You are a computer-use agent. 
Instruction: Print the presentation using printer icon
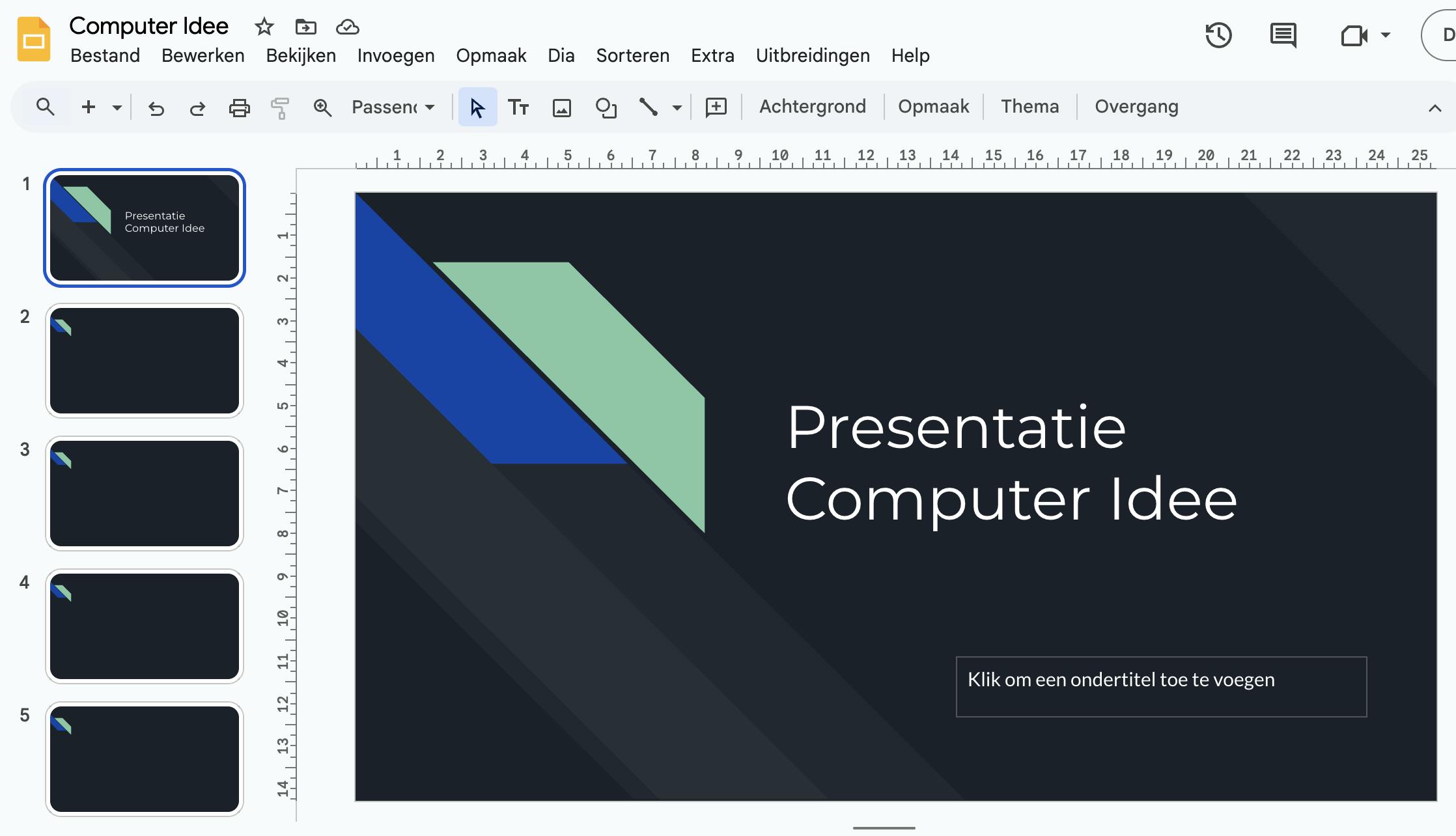(x=239, y=107)
